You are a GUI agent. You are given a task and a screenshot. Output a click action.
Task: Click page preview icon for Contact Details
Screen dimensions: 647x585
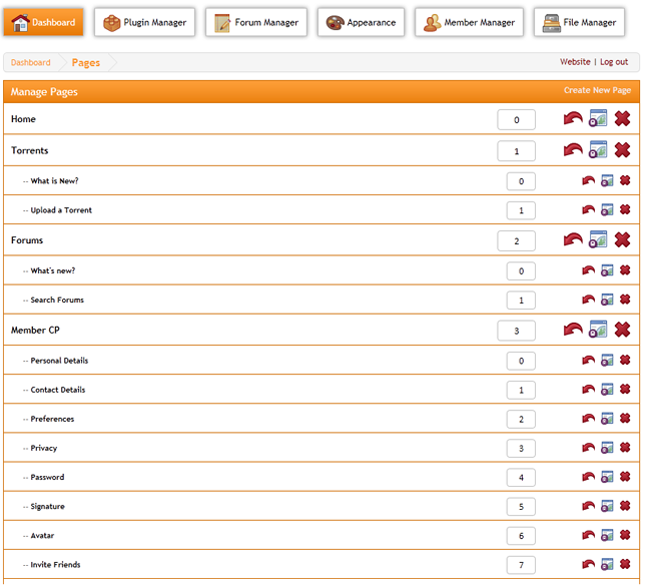pos(607,389)
